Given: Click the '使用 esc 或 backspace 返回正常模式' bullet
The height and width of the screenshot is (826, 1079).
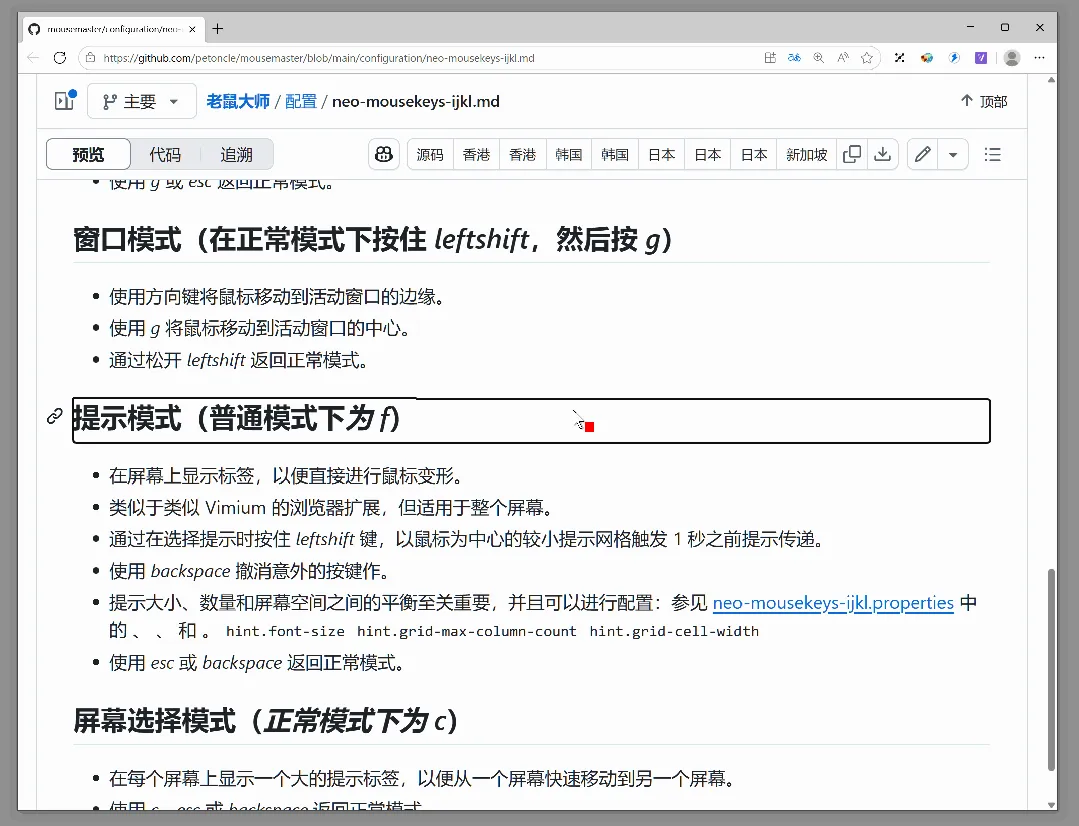Looking at the screenshot, I should [257, 662].
